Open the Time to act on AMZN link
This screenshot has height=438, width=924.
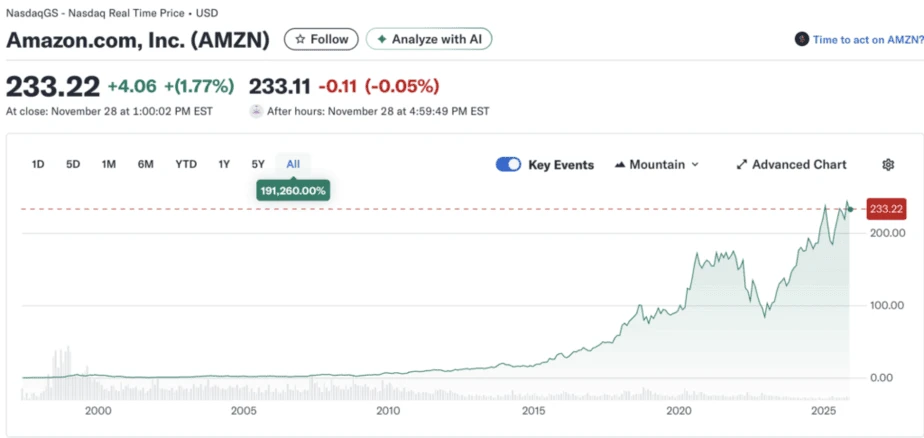(866, 39)
